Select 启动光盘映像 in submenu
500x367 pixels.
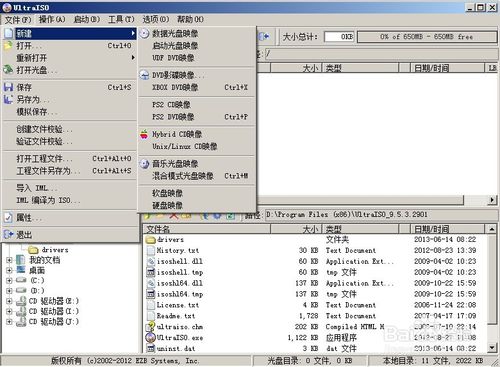coord(197,46)
